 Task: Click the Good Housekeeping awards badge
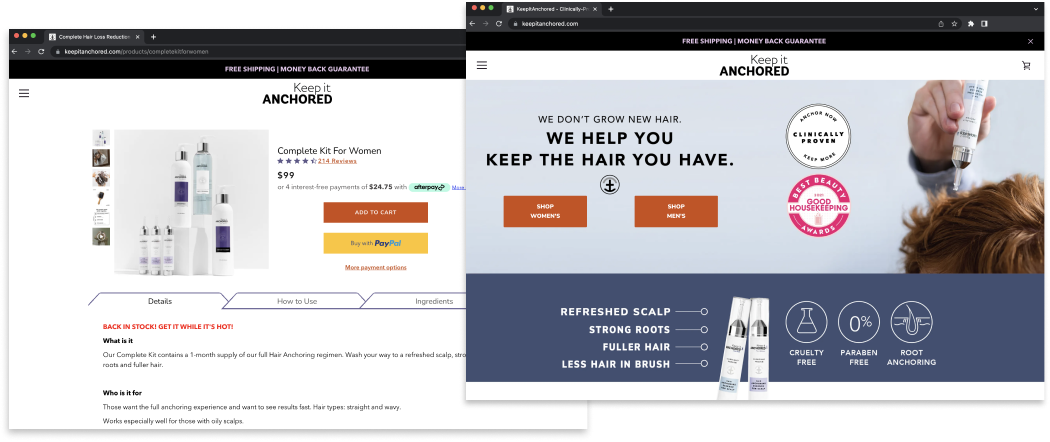pyautogui.click(x=818, y=206)
